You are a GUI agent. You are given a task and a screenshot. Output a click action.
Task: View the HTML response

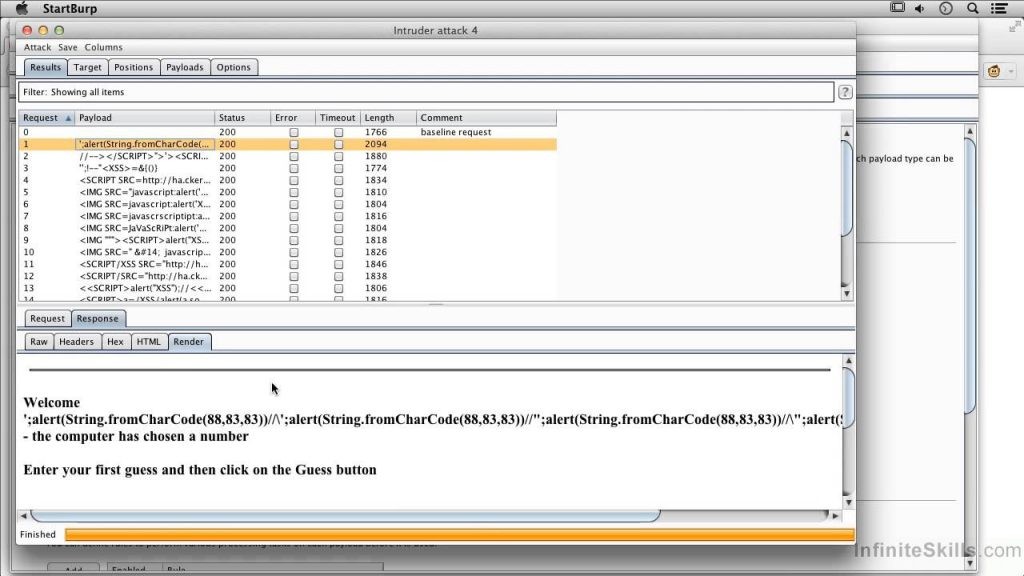[148, 342]
